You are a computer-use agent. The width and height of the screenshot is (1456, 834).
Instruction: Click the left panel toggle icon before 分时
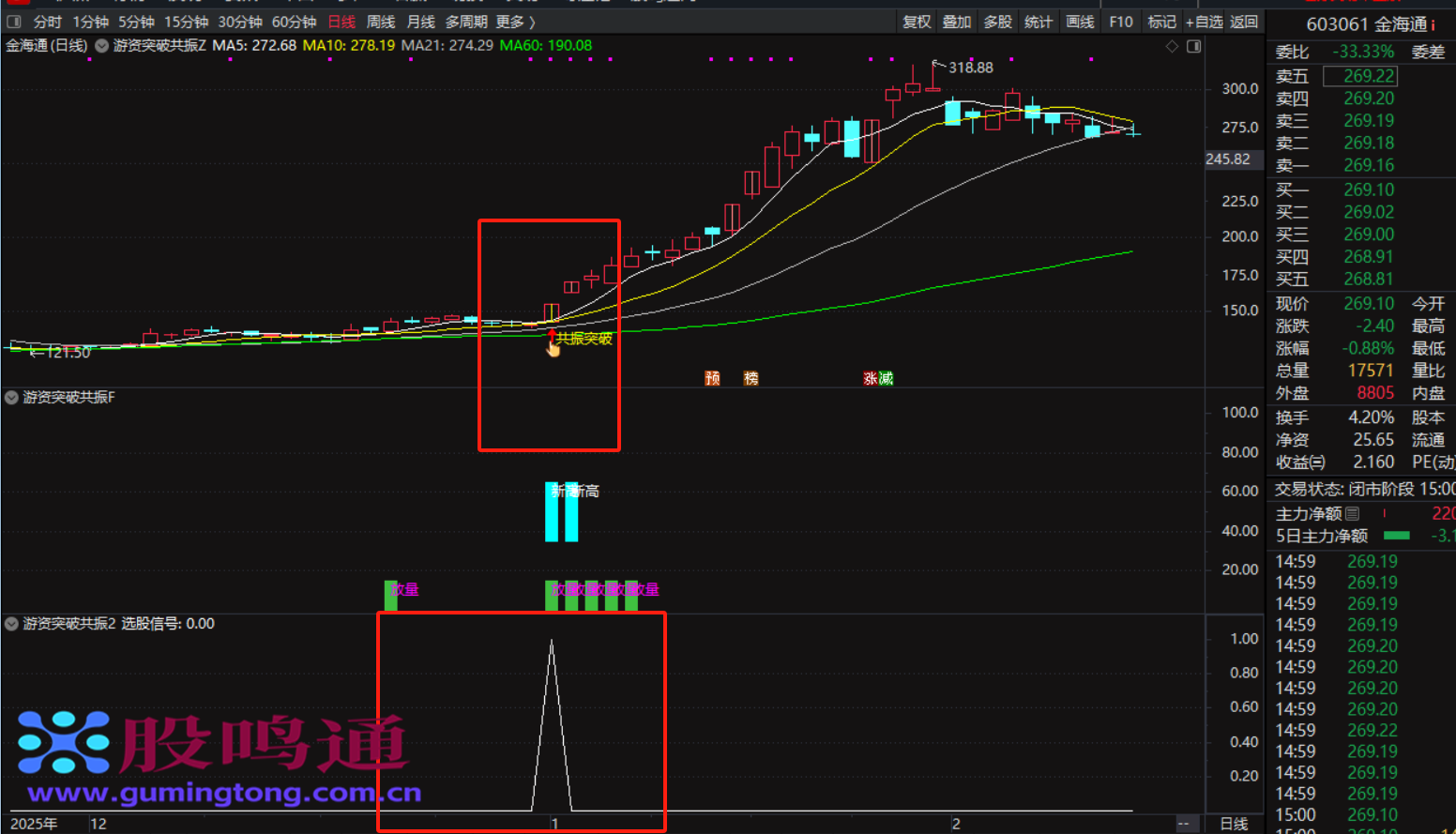point(14,22)
